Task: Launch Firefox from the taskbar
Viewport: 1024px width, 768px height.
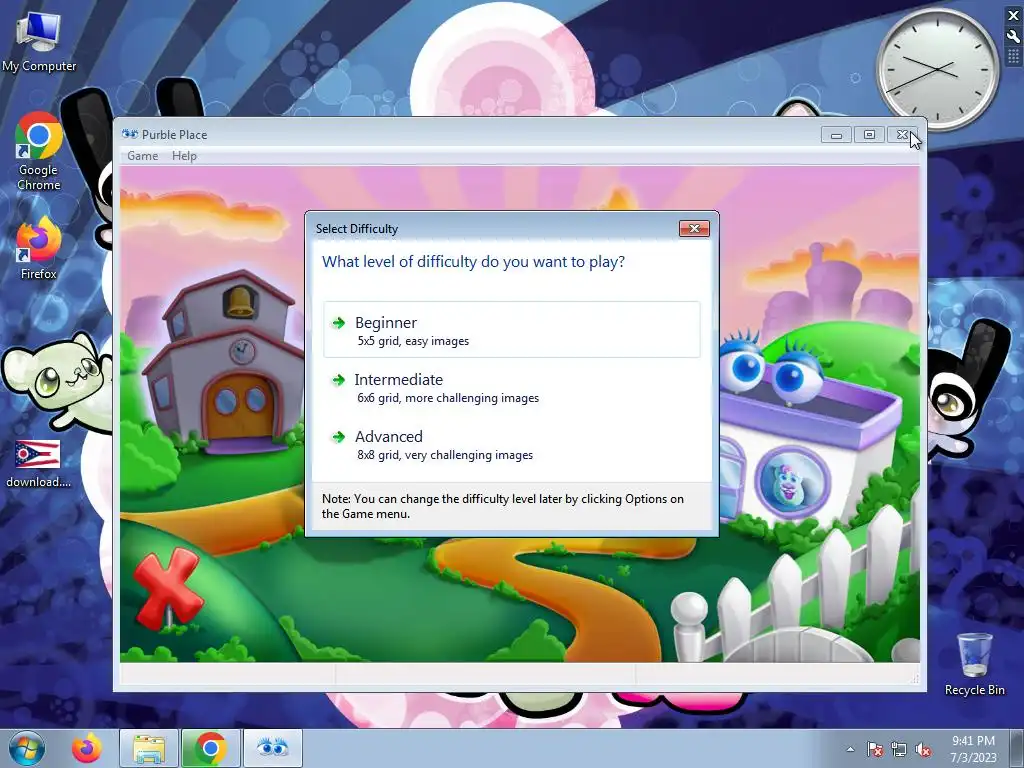Action: pos(87,748)
